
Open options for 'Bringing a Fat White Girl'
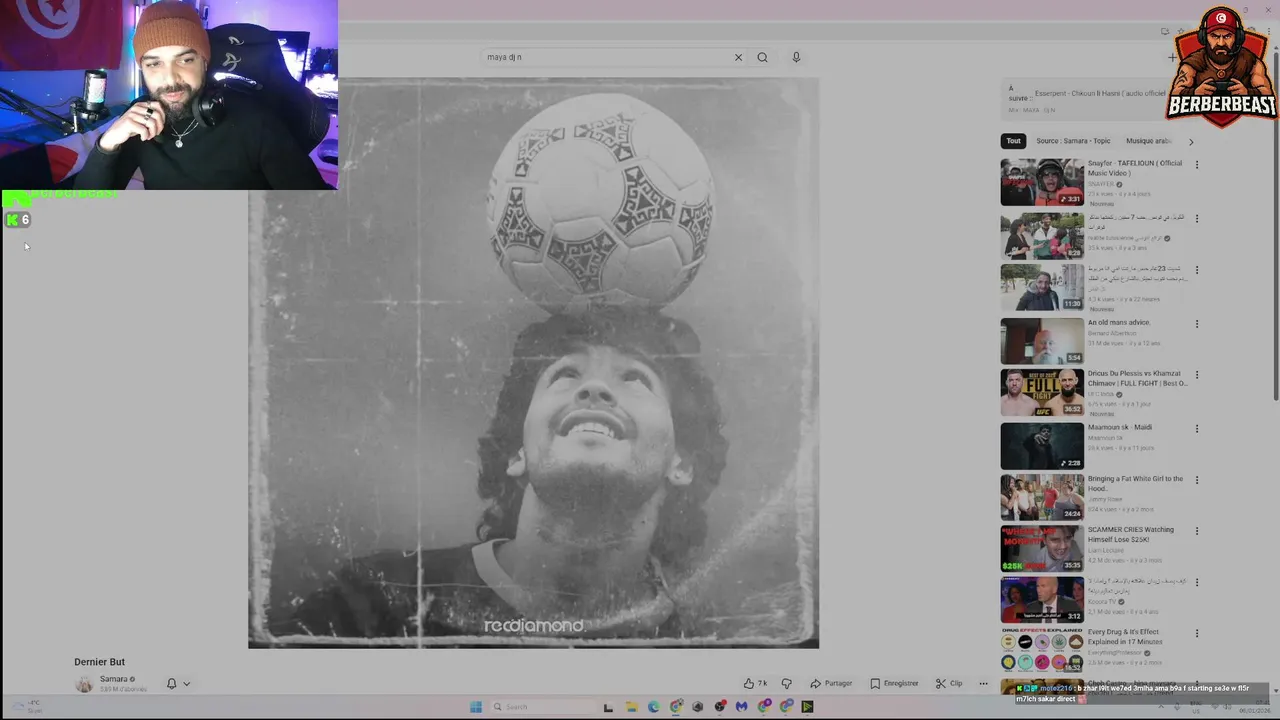pyautogui.click(x=1196, y=480)
